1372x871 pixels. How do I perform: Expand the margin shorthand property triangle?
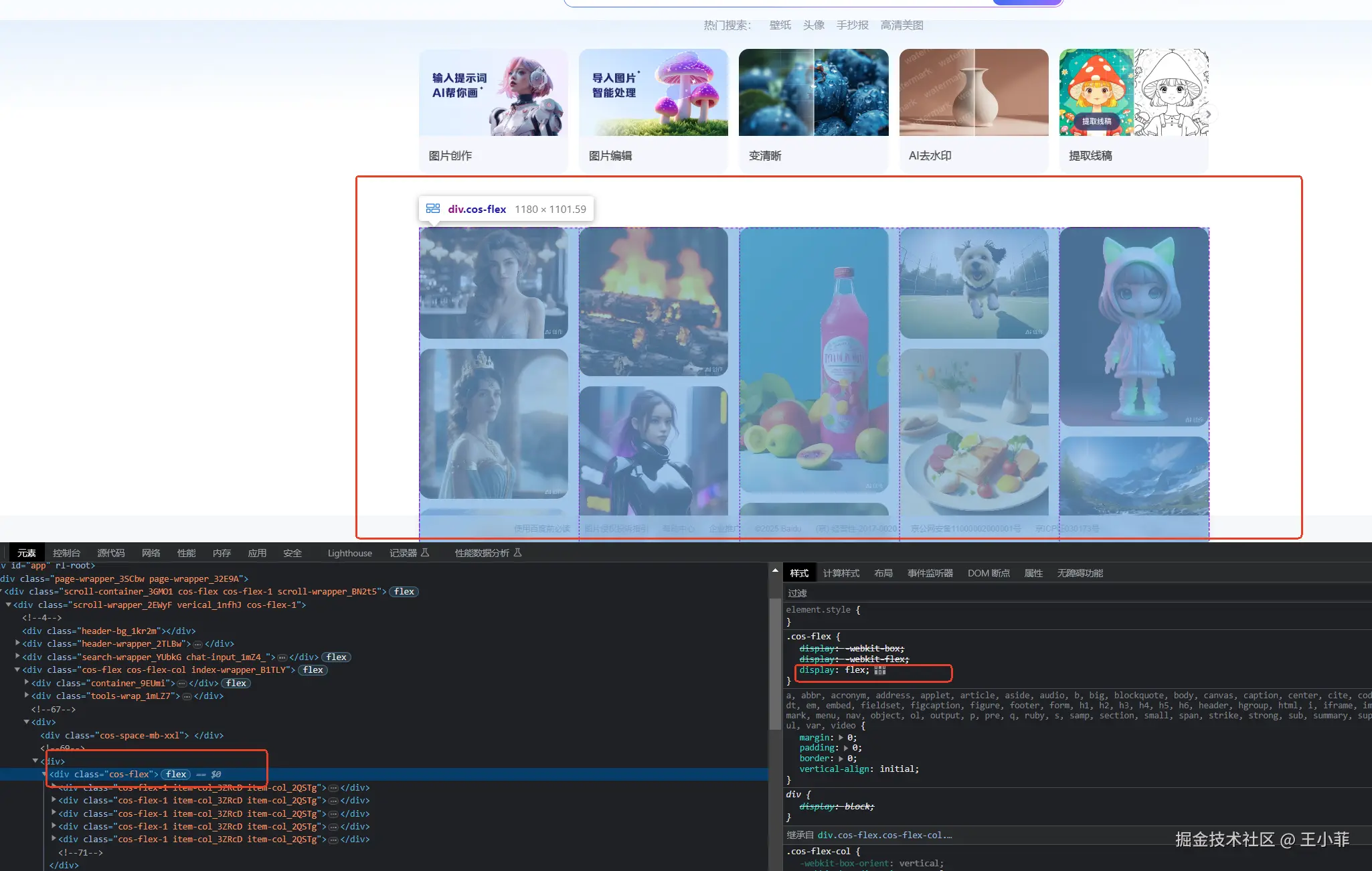(841, 738)
